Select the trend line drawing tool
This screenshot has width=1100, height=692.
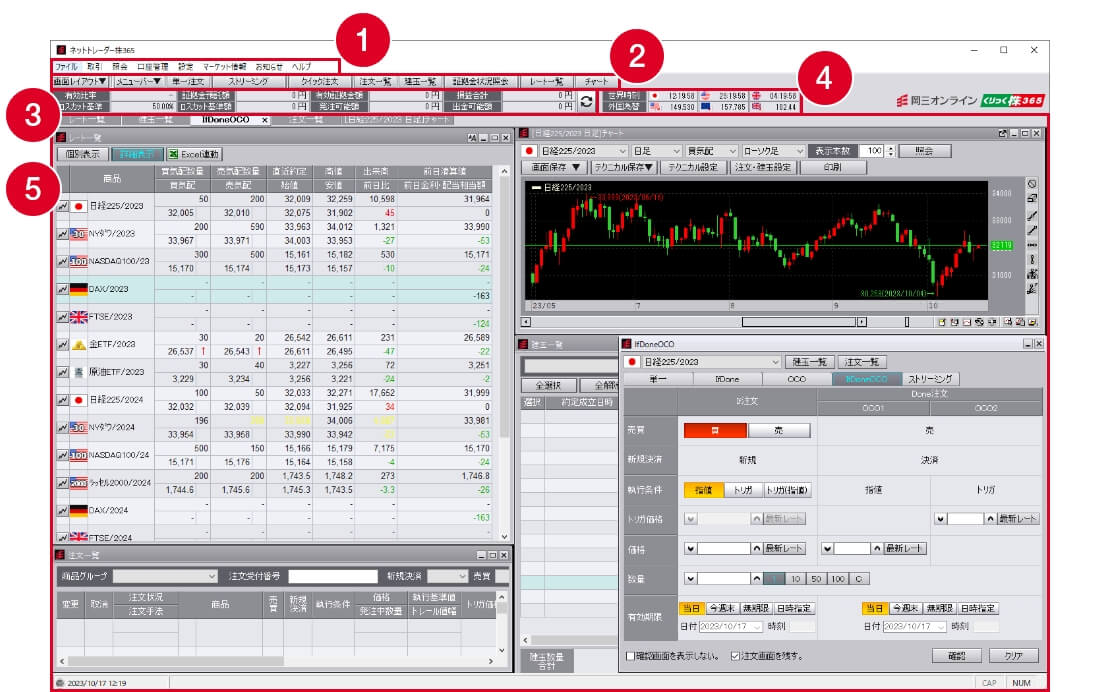pyautogui.click(x=1032, y=215)
